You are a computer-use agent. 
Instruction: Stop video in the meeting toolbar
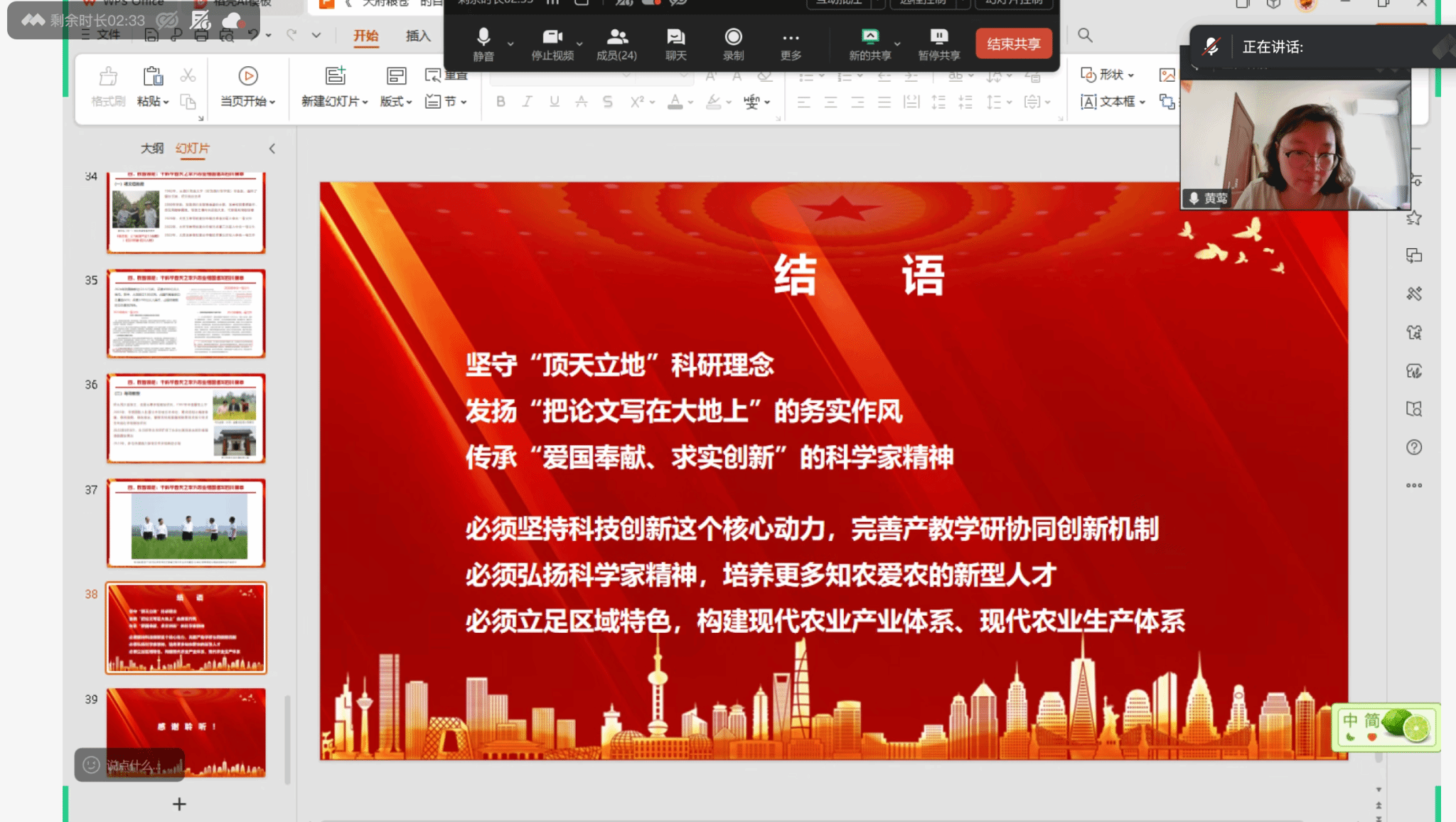click(552, 44)
